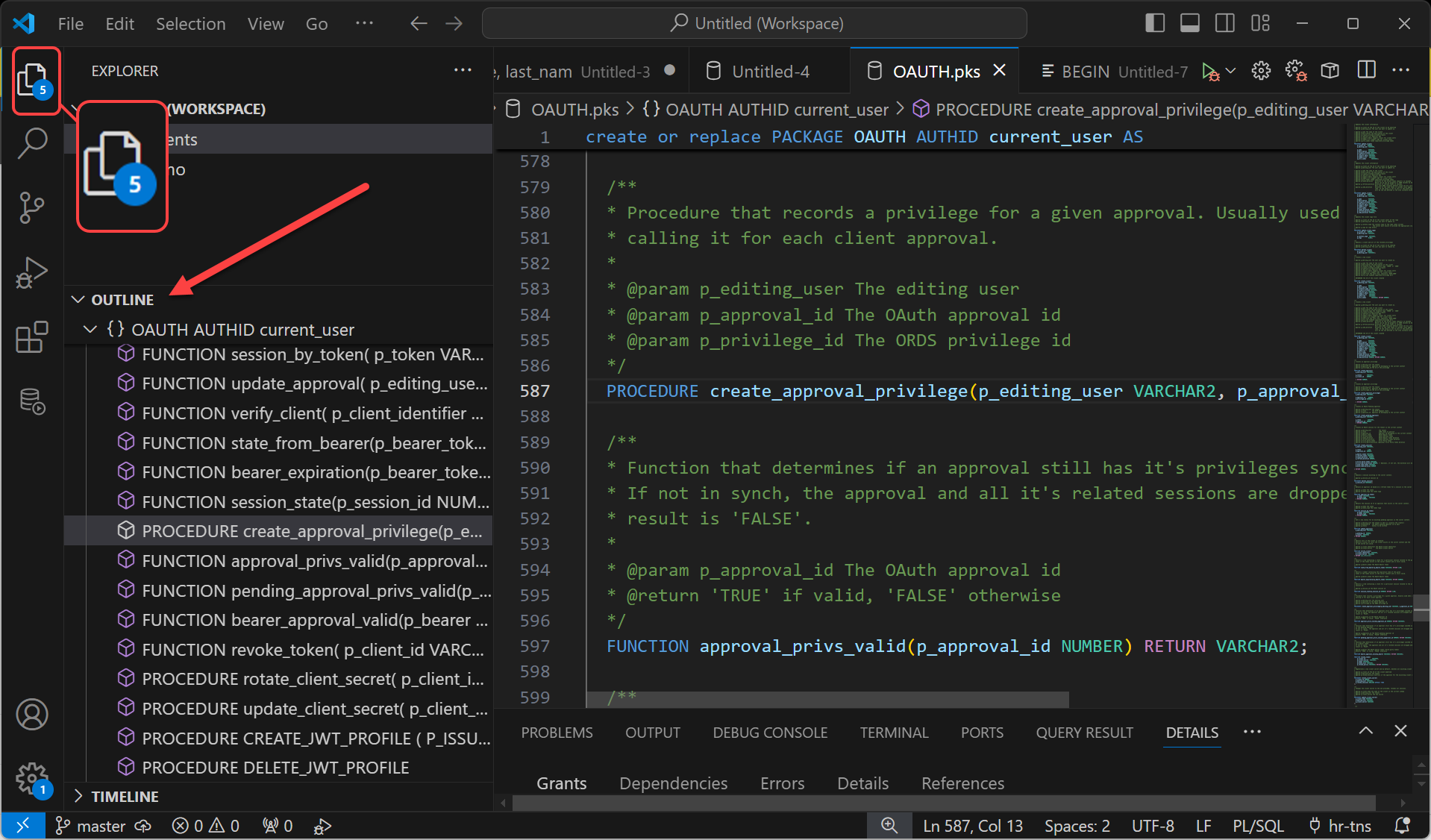Open Run and Debug view
The height and width of the screenshot is (840, 1431).
(32, 272)
